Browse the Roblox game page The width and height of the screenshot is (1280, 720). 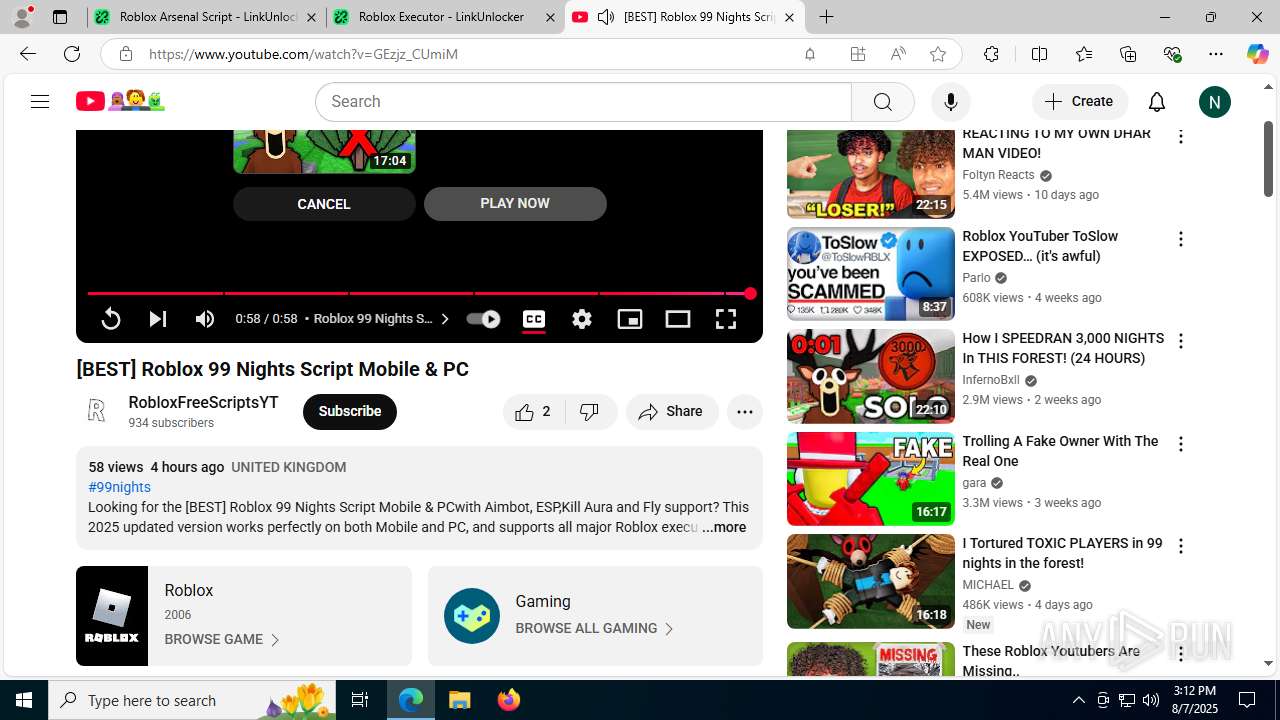click(x=222, y=639)
